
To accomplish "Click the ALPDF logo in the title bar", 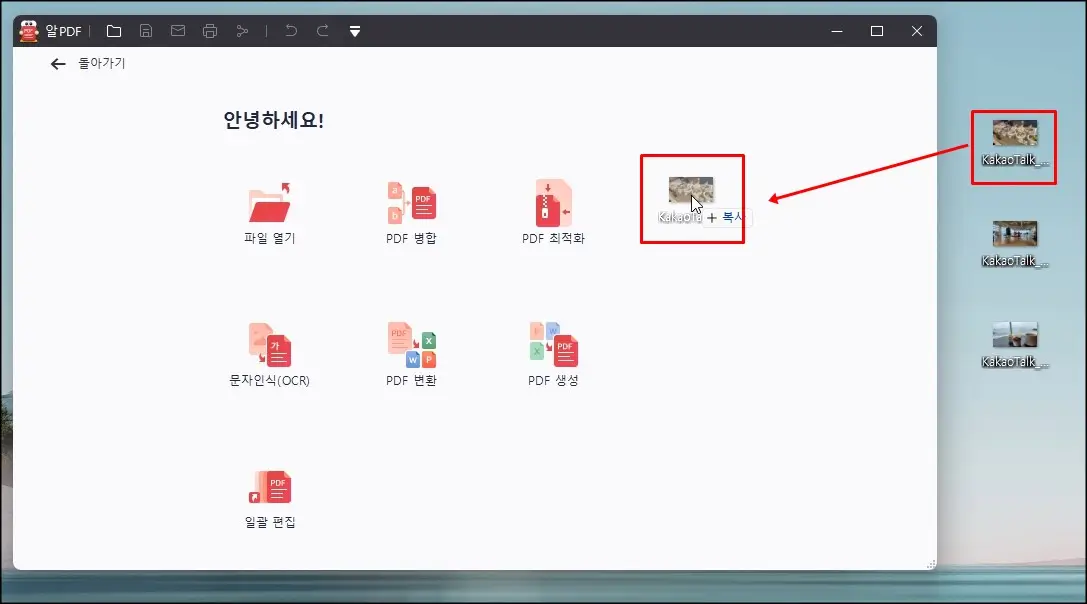I will tap(28, 30).
